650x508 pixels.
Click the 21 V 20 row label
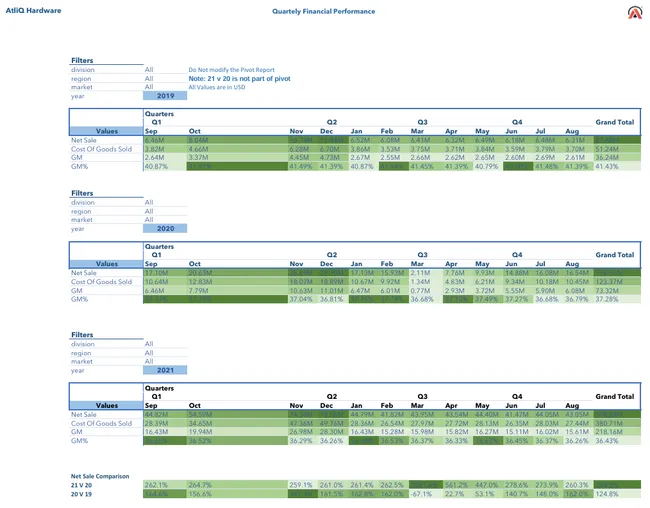[81, 485]
